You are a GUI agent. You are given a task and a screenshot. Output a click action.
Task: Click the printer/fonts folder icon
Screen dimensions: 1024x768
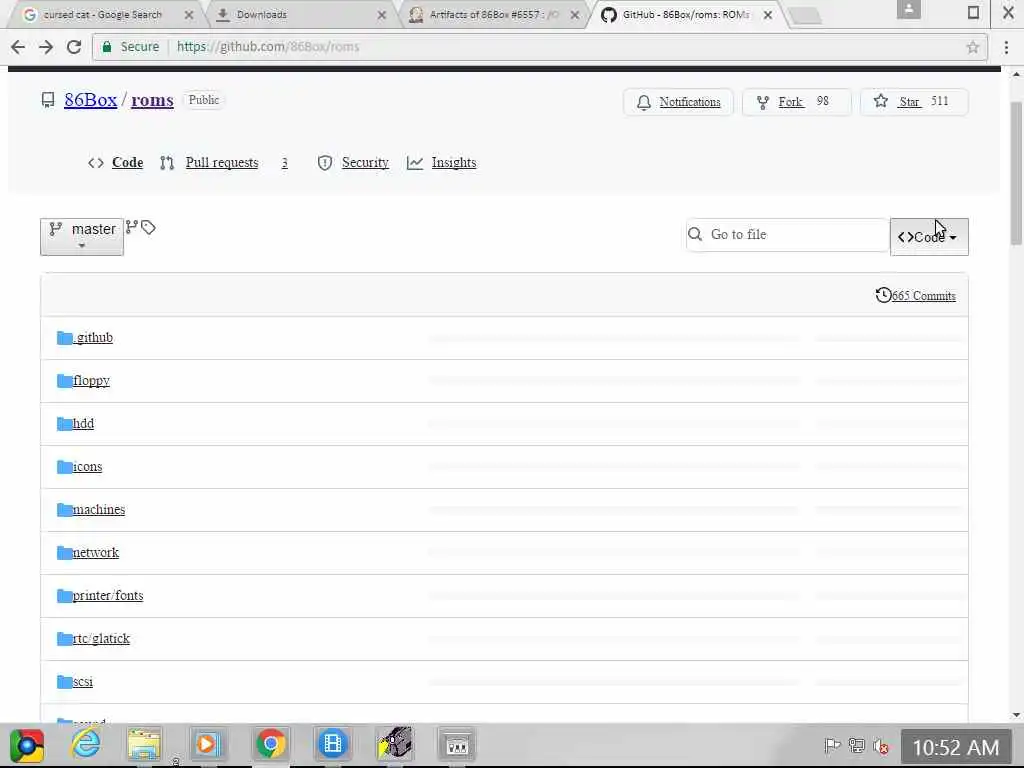pyautogui.click(x=65, y=596)
